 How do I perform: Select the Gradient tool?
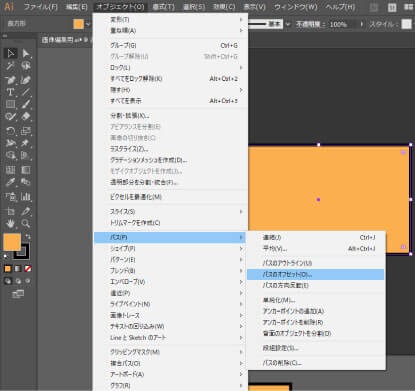(x=26, y=170)
